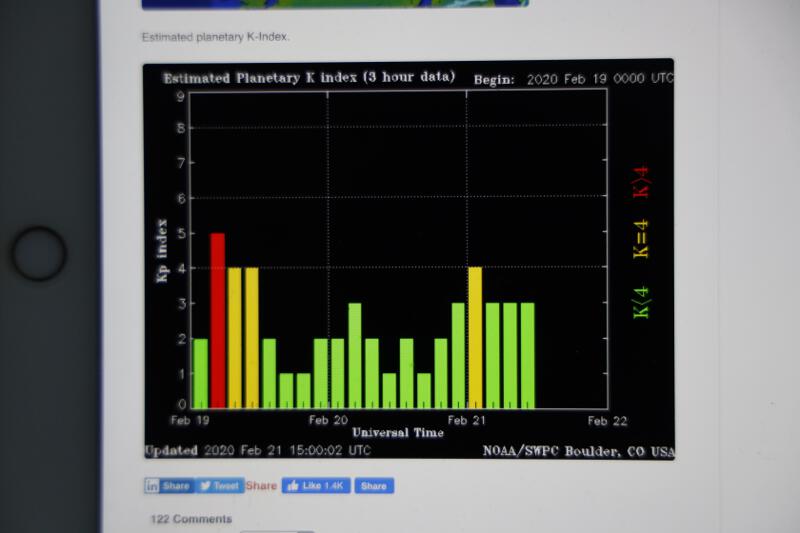This screenshot has width=800, height=533.
Task: Click the green K<4 legend label
Action: (641, 301)
